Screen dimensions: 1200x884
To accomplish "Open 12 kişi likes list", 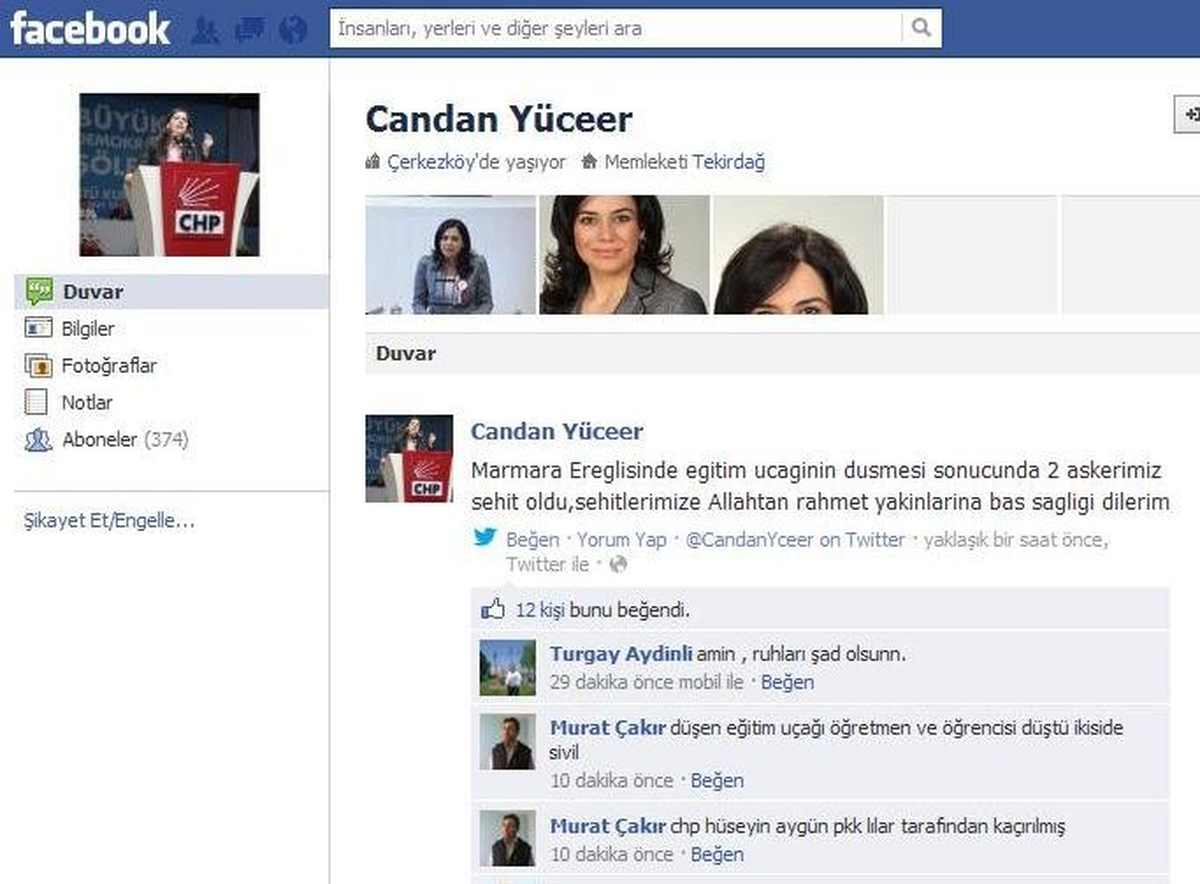I will pyautogui.click(x=540, y=610).
